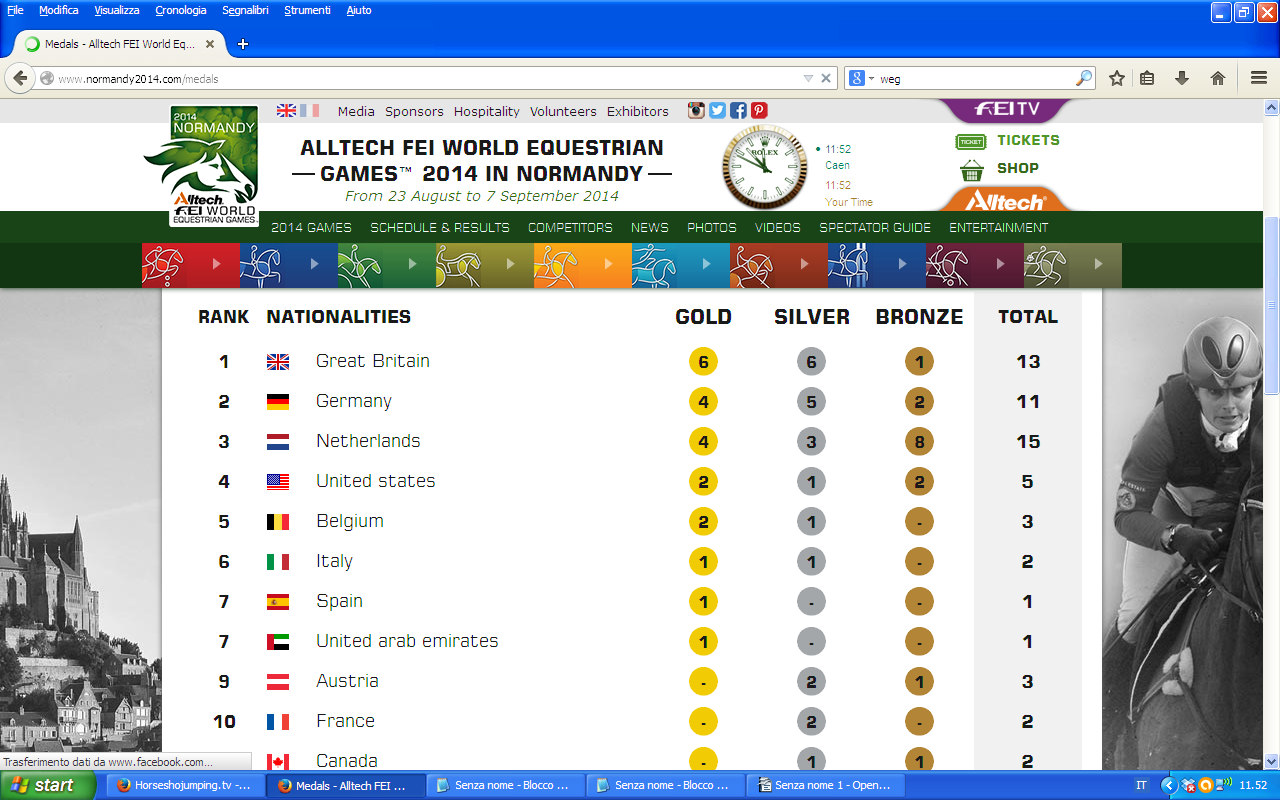
Task: Open the NEWS nav item
Action: pyautogui.click(x=650, y=228)
